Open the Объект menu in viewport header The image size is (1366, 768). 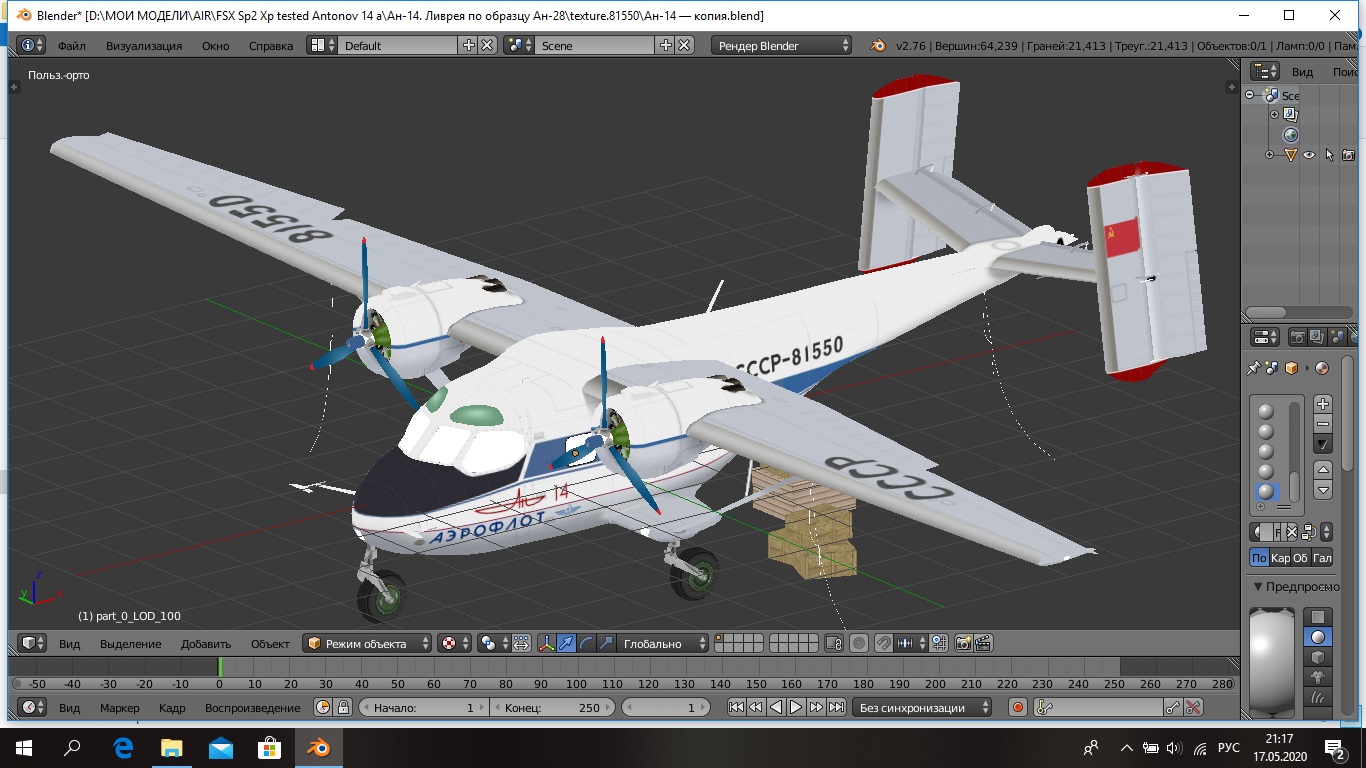coord(270,644)
